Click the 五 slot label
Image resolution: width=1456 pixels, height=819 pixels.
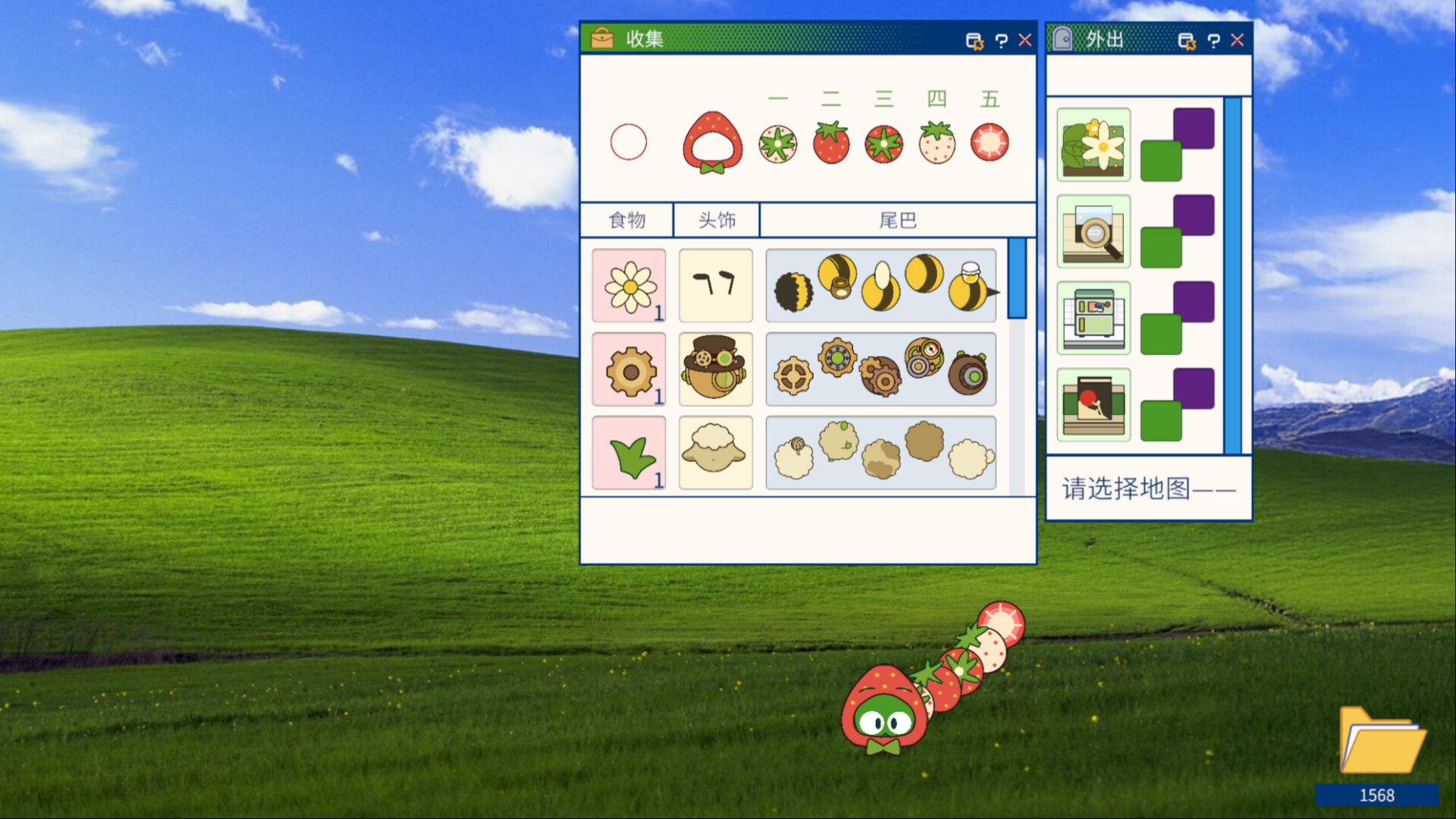[x=990, y=99]
